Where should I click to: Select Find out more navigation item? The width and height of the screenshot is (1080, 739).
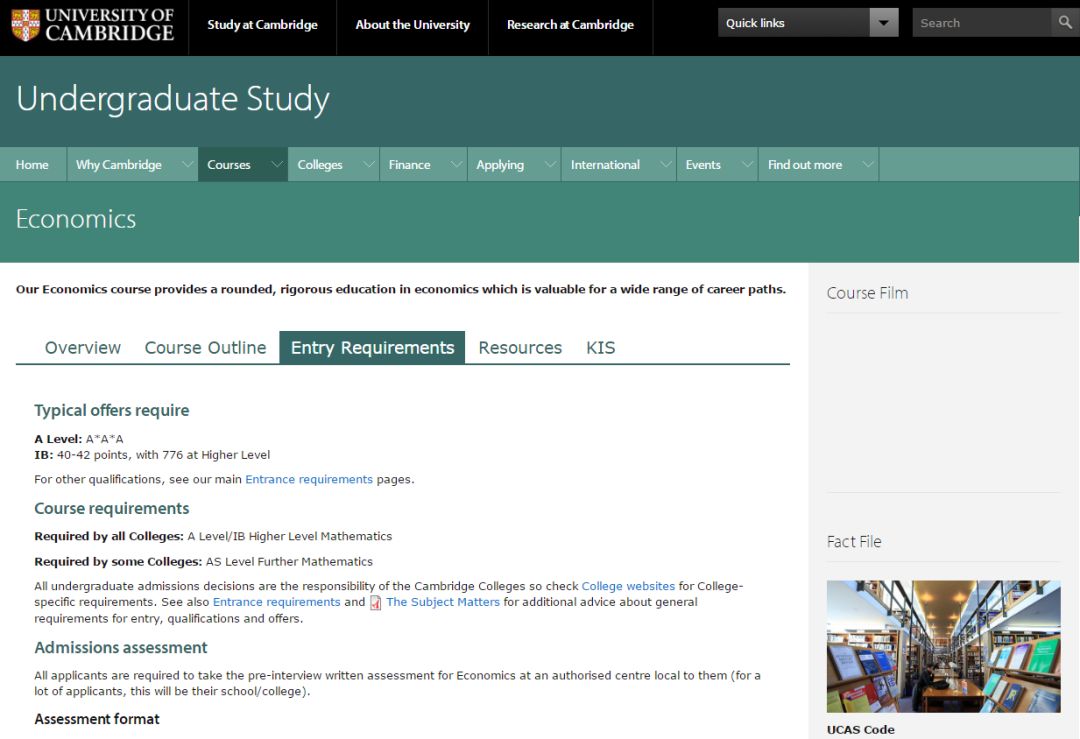804,165
